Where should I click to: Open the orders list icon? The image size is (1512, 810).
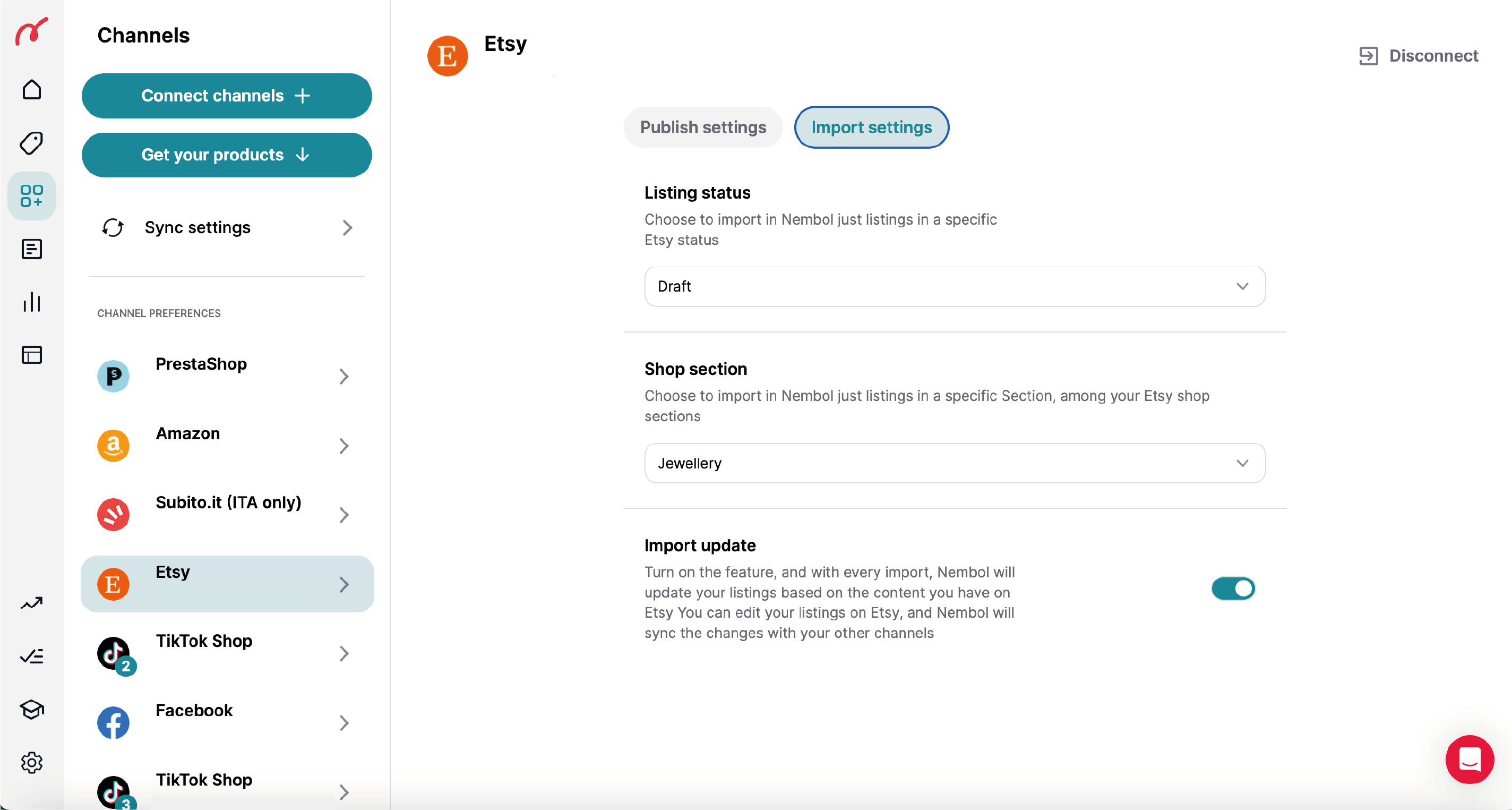(x=32, y=249)
